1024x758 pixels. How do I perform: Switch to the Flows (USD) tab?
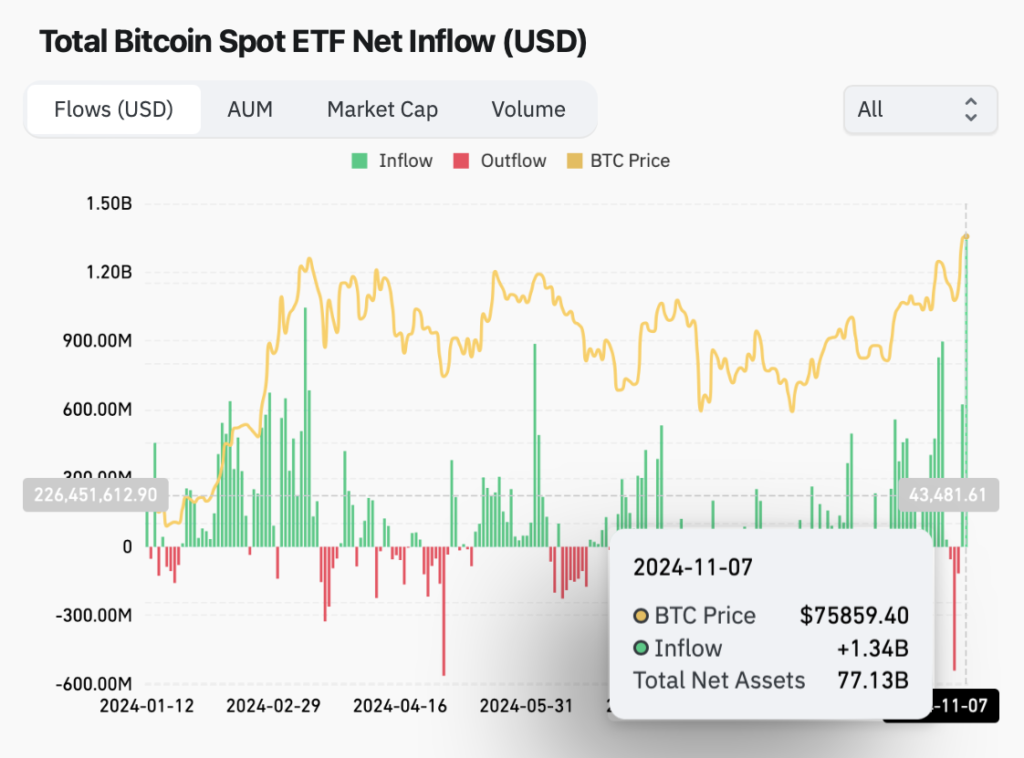click(114, 109)
